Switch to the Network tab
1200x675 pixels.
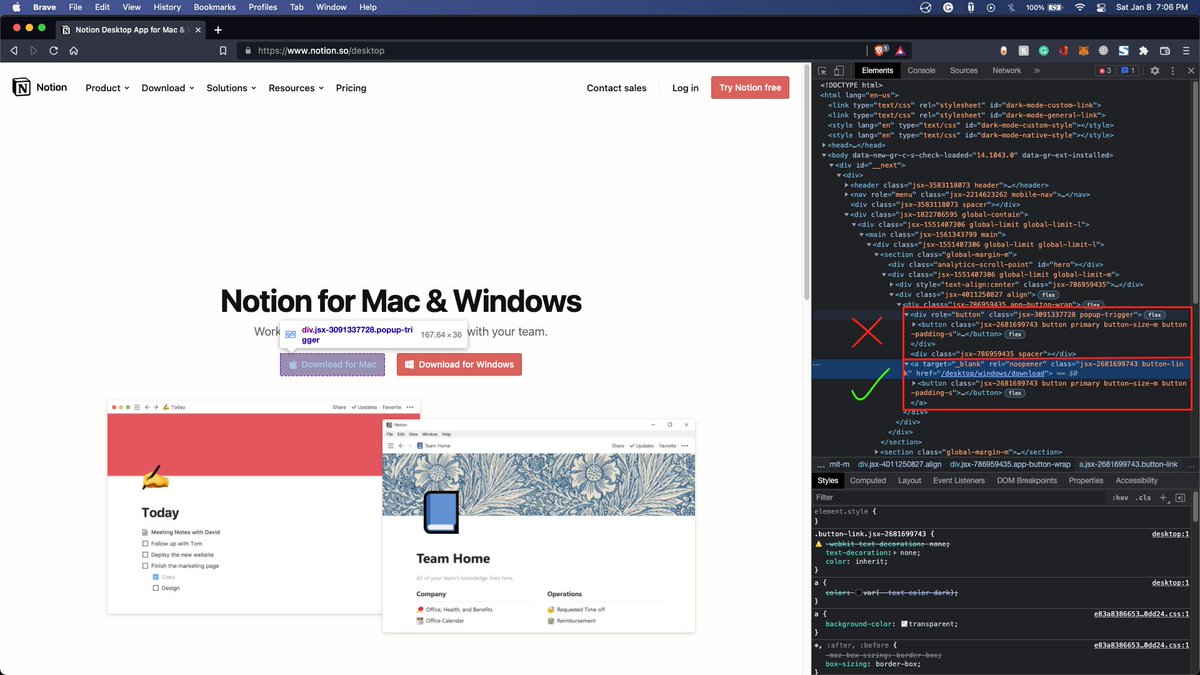1007,71
